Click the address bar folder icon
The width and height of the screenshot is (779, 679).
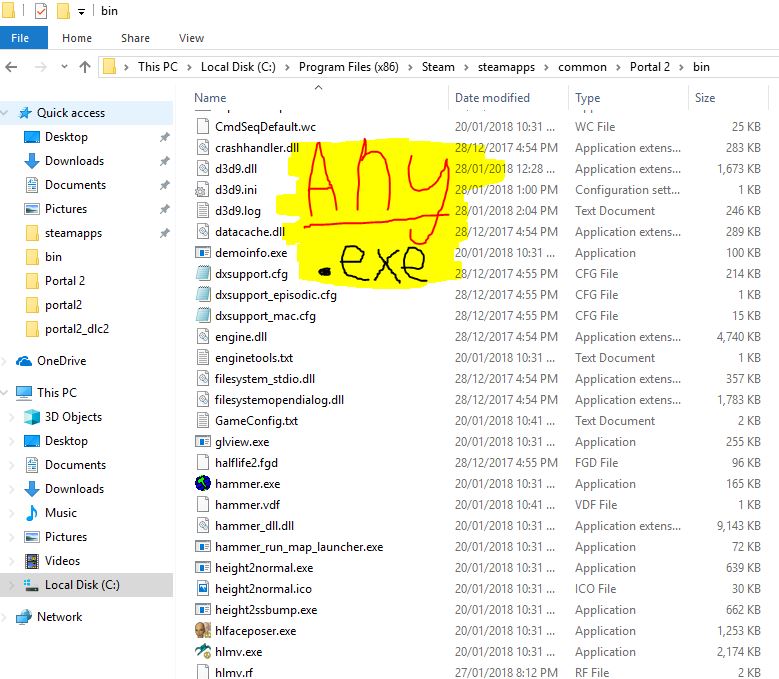pos(109,67)
